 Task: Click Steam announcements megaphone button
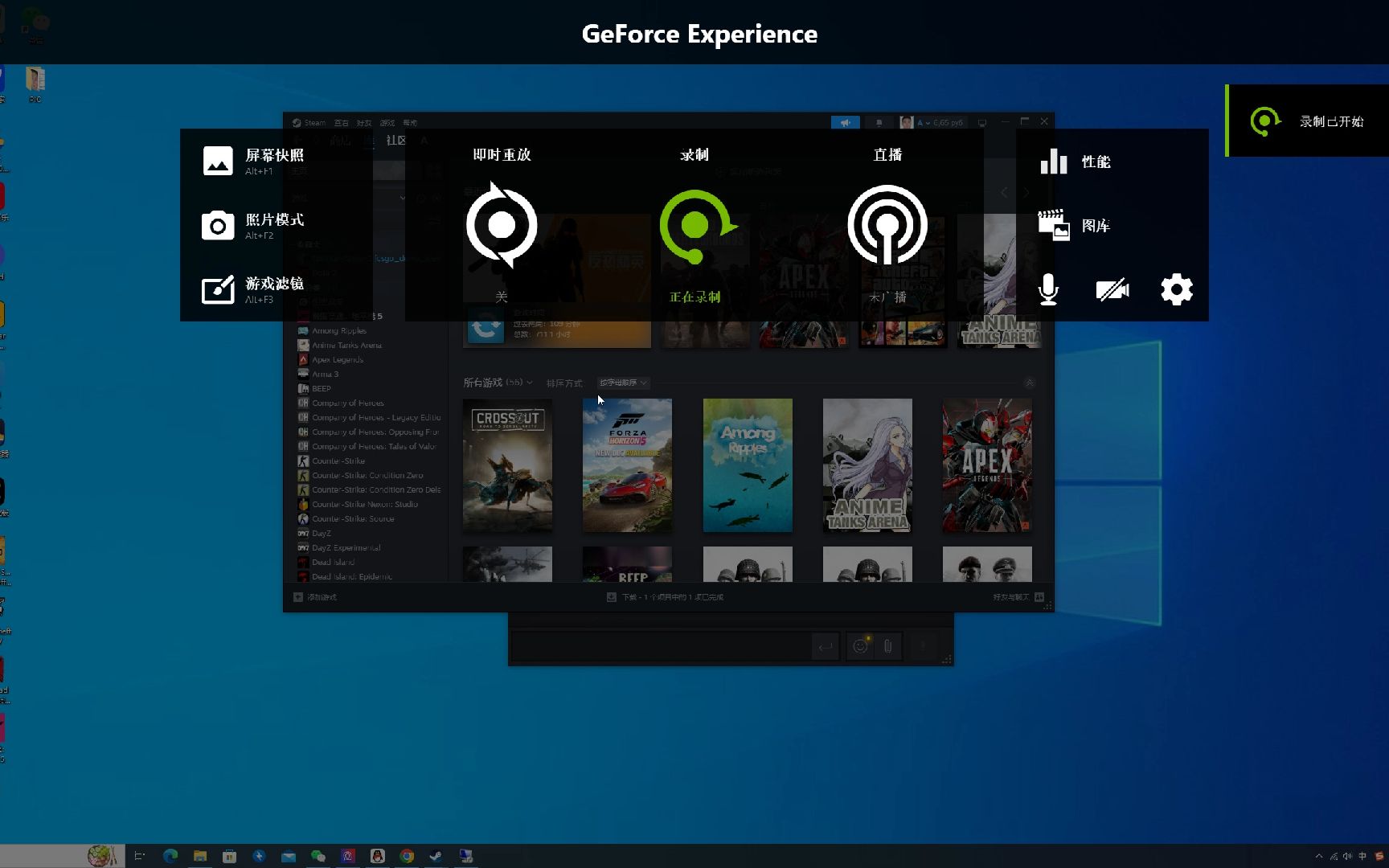(845, 122)
